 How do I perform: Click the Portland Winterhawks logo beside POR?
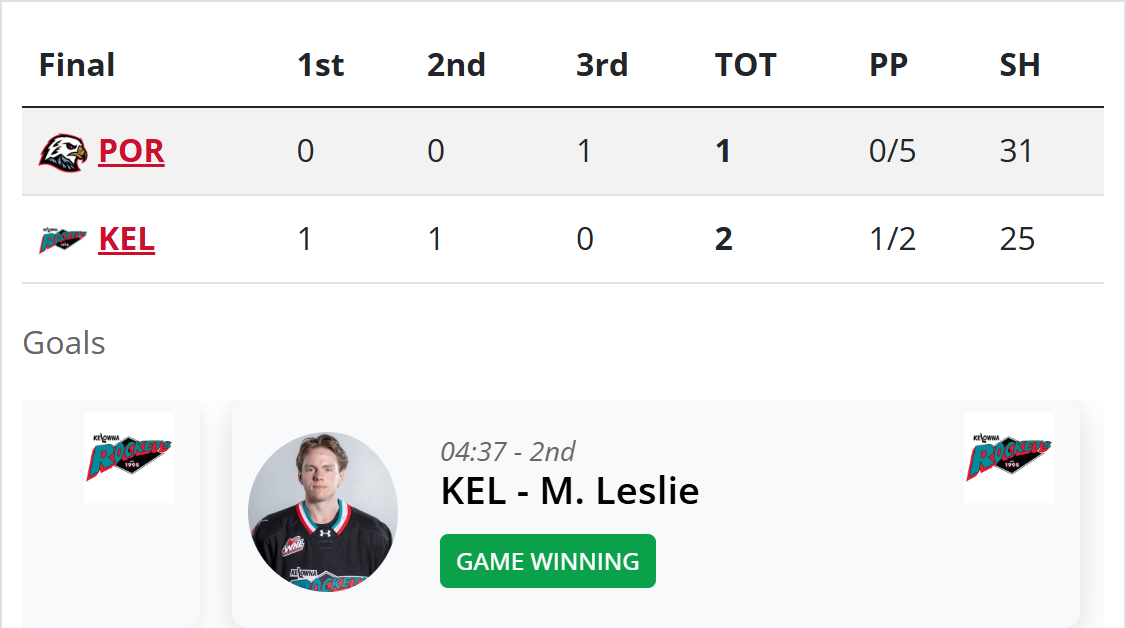(x=63, y=152)
